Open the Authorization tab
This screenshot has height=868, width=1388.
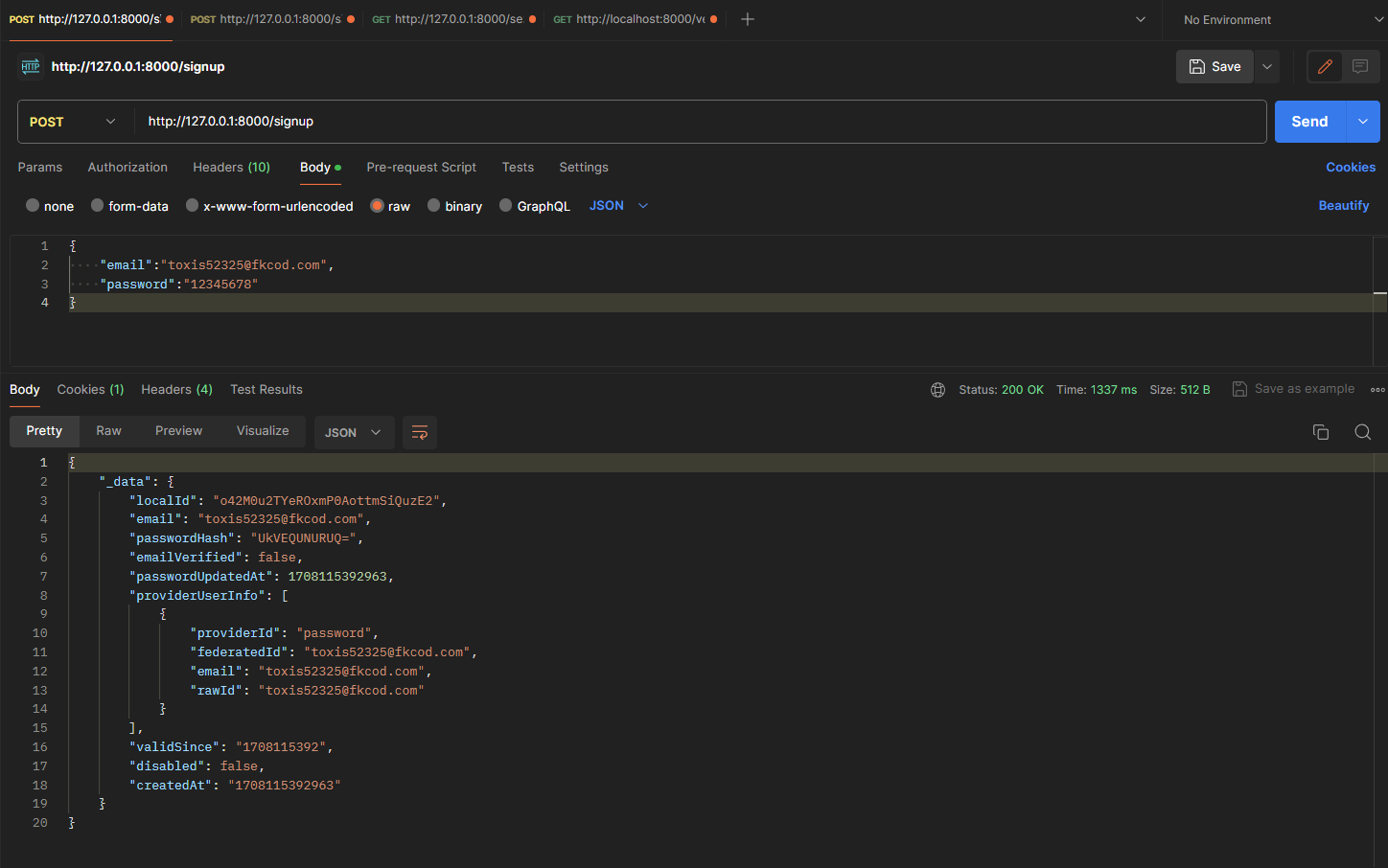point(127,167)
